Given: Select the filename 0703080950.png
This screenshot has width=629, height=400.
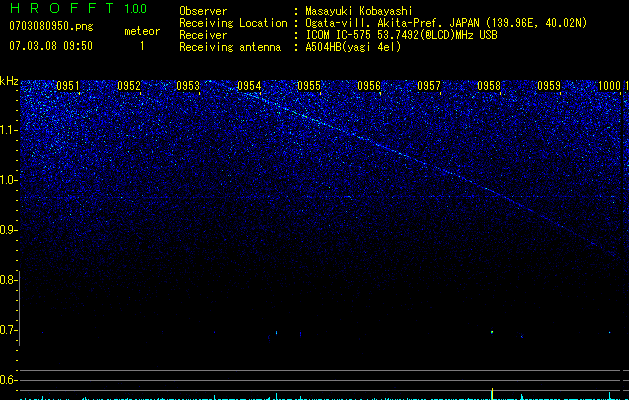Looking at the screenshot, I should [x=51, y=26].
